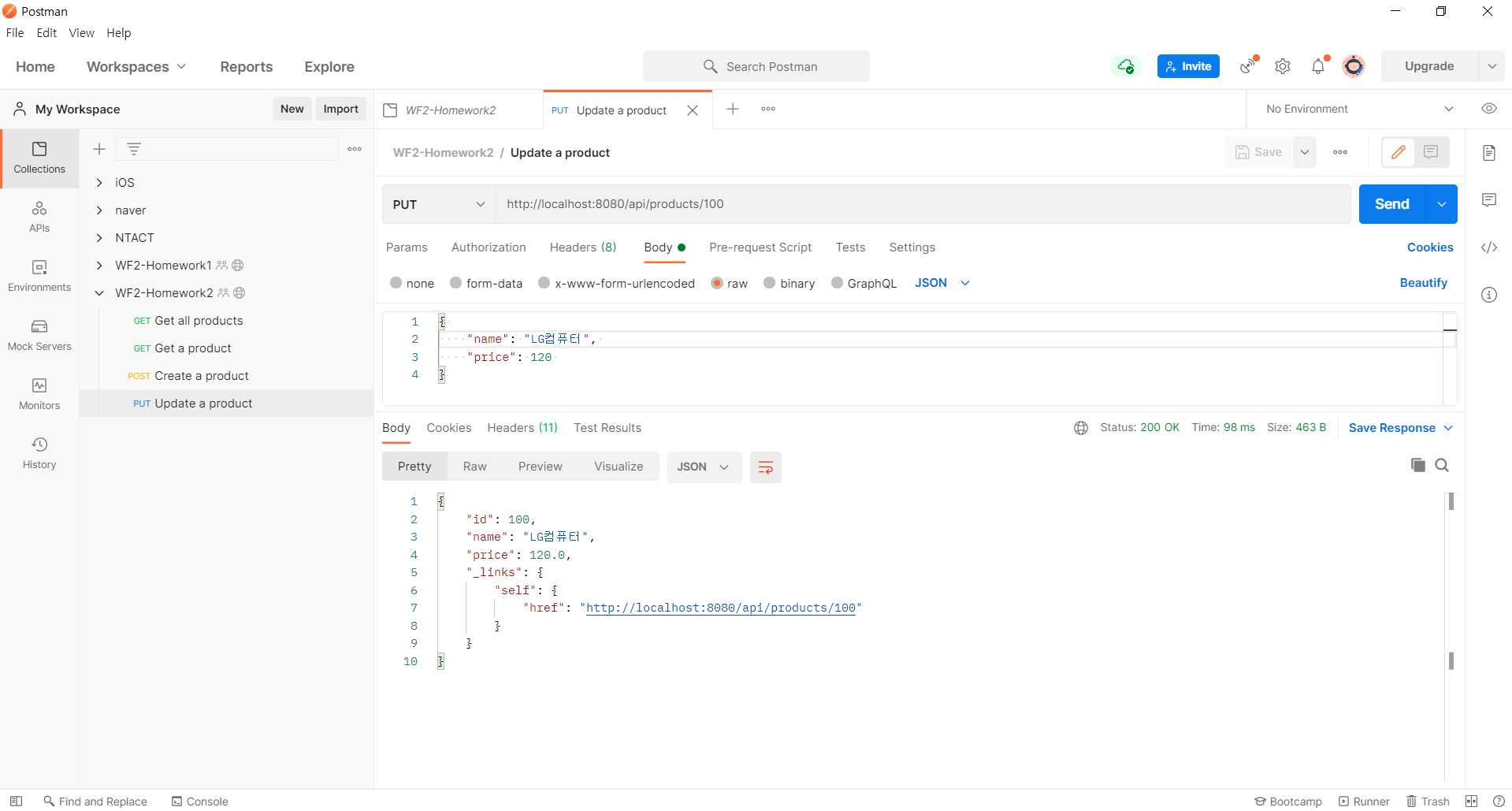This screenshot has width=1512, height=811.
Task: Open code snippet generator
Action: pyautogui.click(x=1488, y=247)
